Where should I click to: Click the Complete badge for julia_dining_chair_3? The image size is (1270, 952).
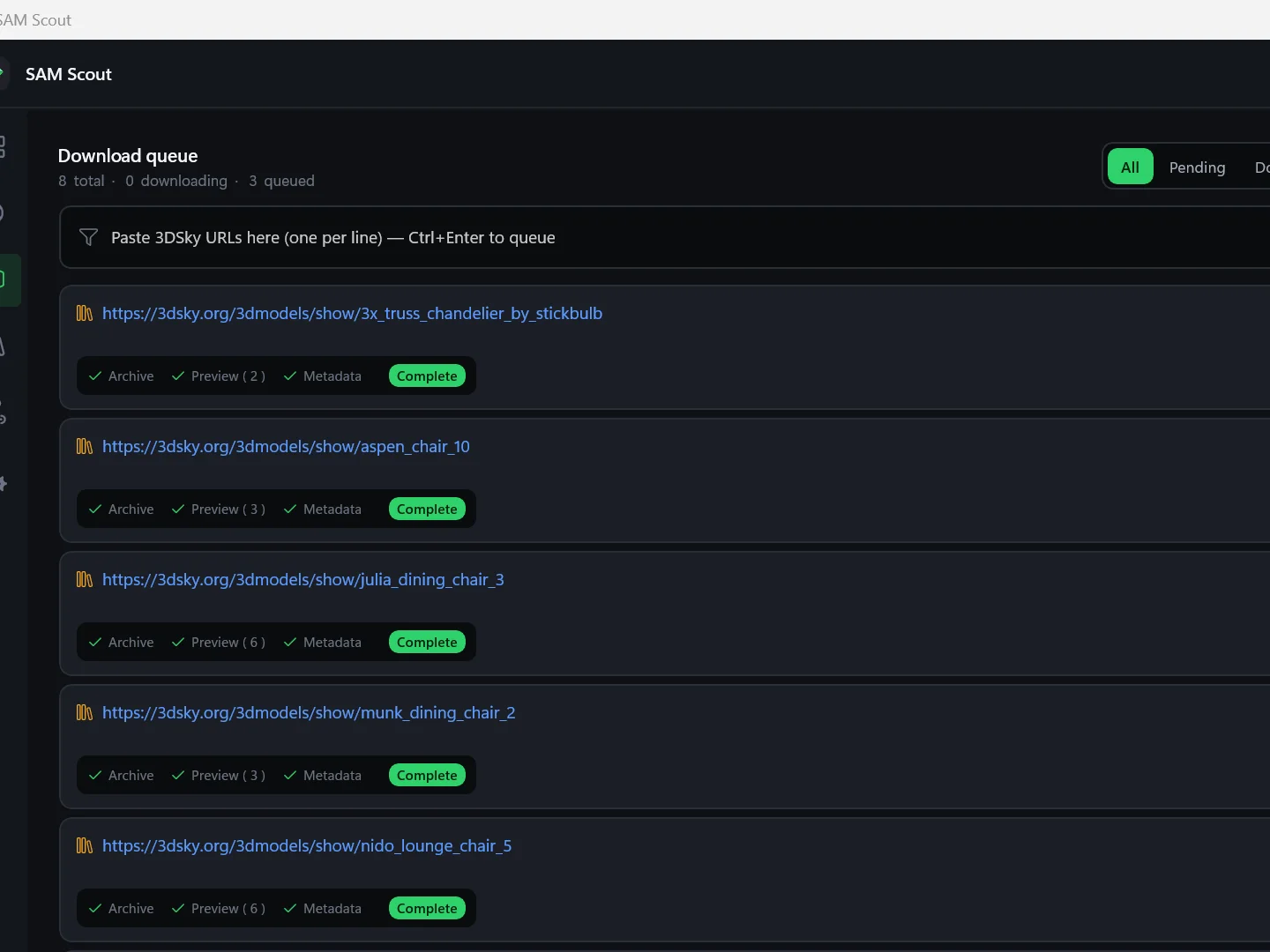coord(427,642)
